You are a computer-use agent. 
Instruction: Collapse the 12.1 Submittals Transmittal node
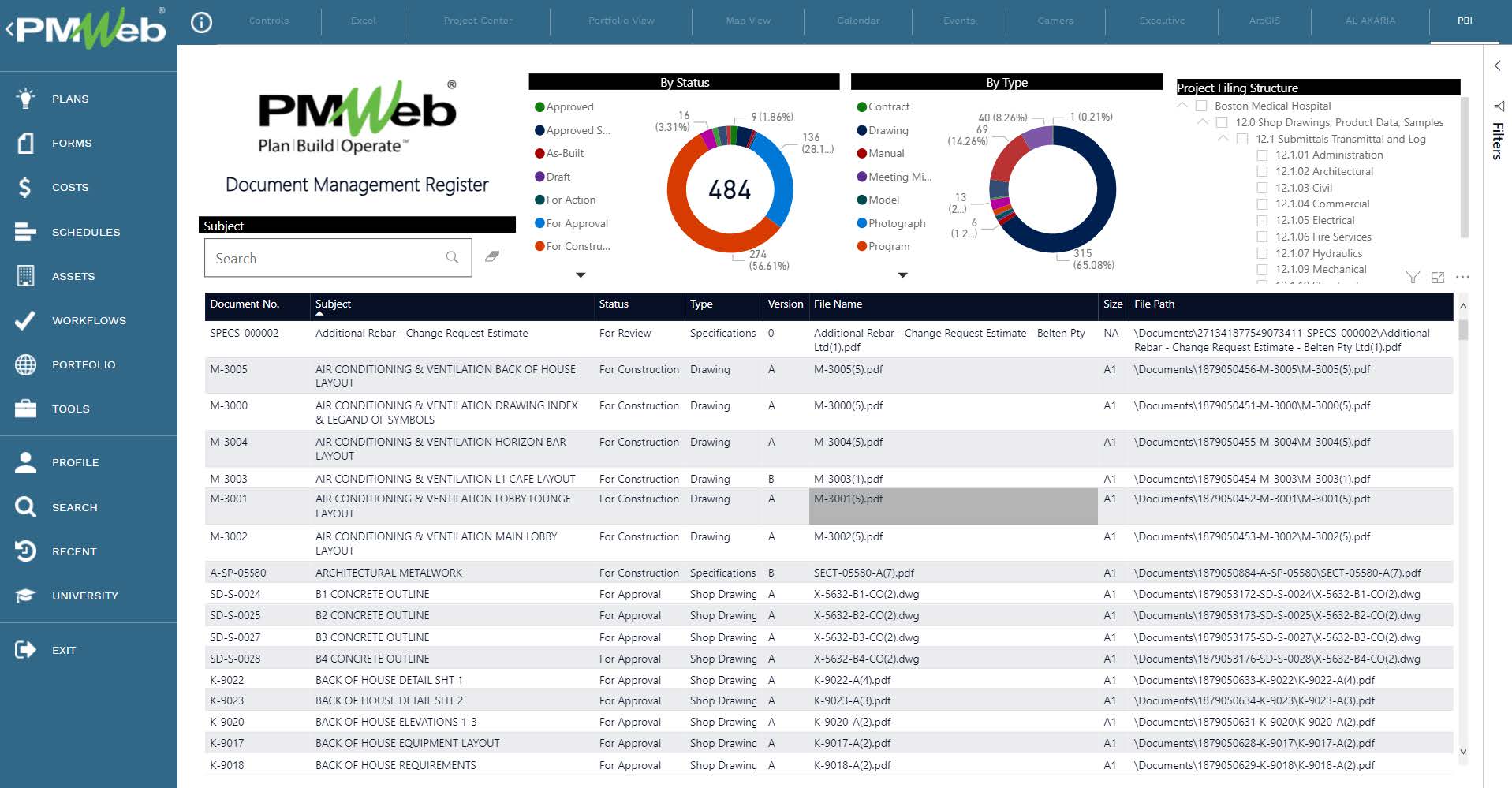[1223, 138]
